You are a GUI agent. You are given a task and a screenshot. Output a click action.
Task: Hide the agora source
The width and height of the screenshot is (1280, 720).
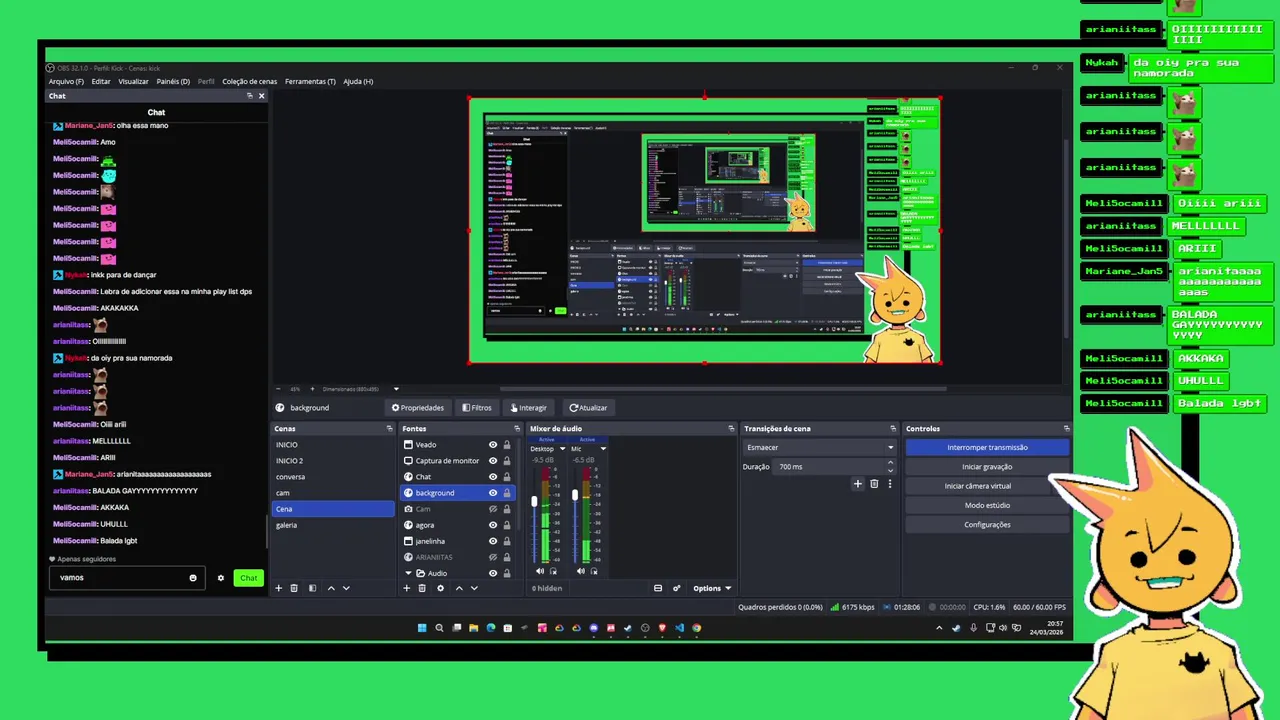pyautogui.click(x=493, y=525)
